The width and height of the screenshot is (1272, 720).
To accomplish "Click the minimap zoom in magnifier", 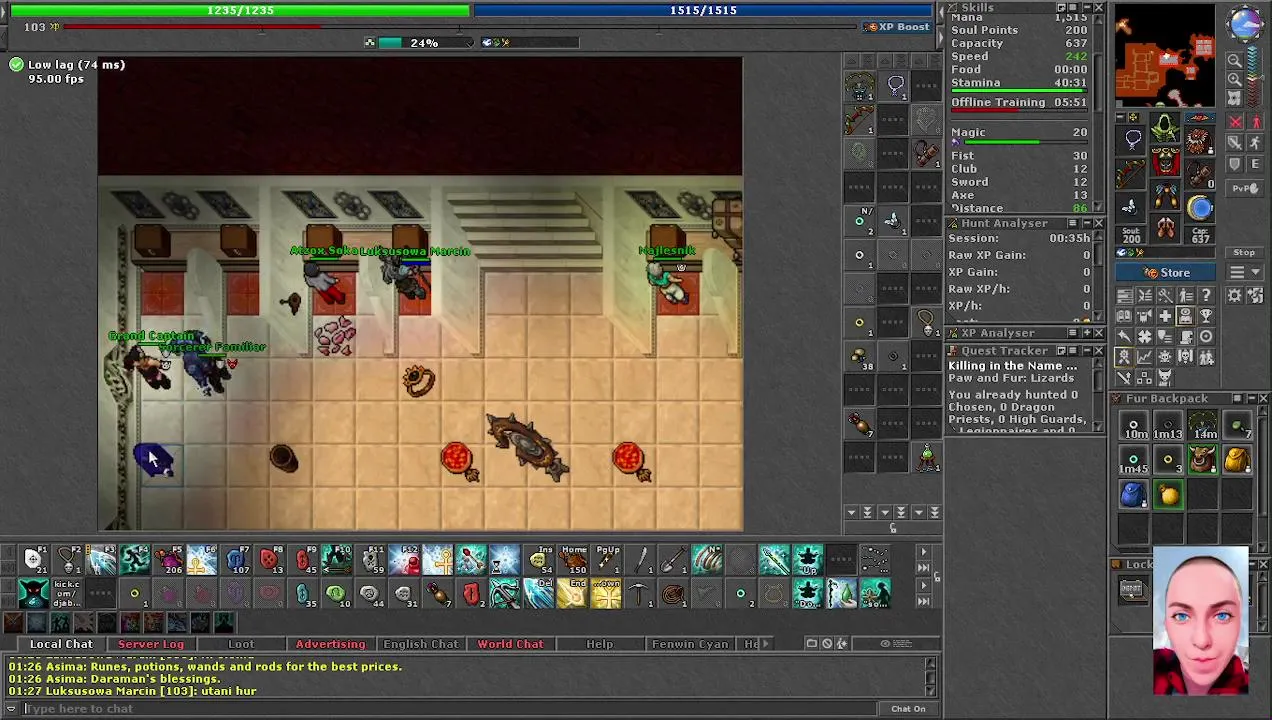I will click(x=1234, y=79).
